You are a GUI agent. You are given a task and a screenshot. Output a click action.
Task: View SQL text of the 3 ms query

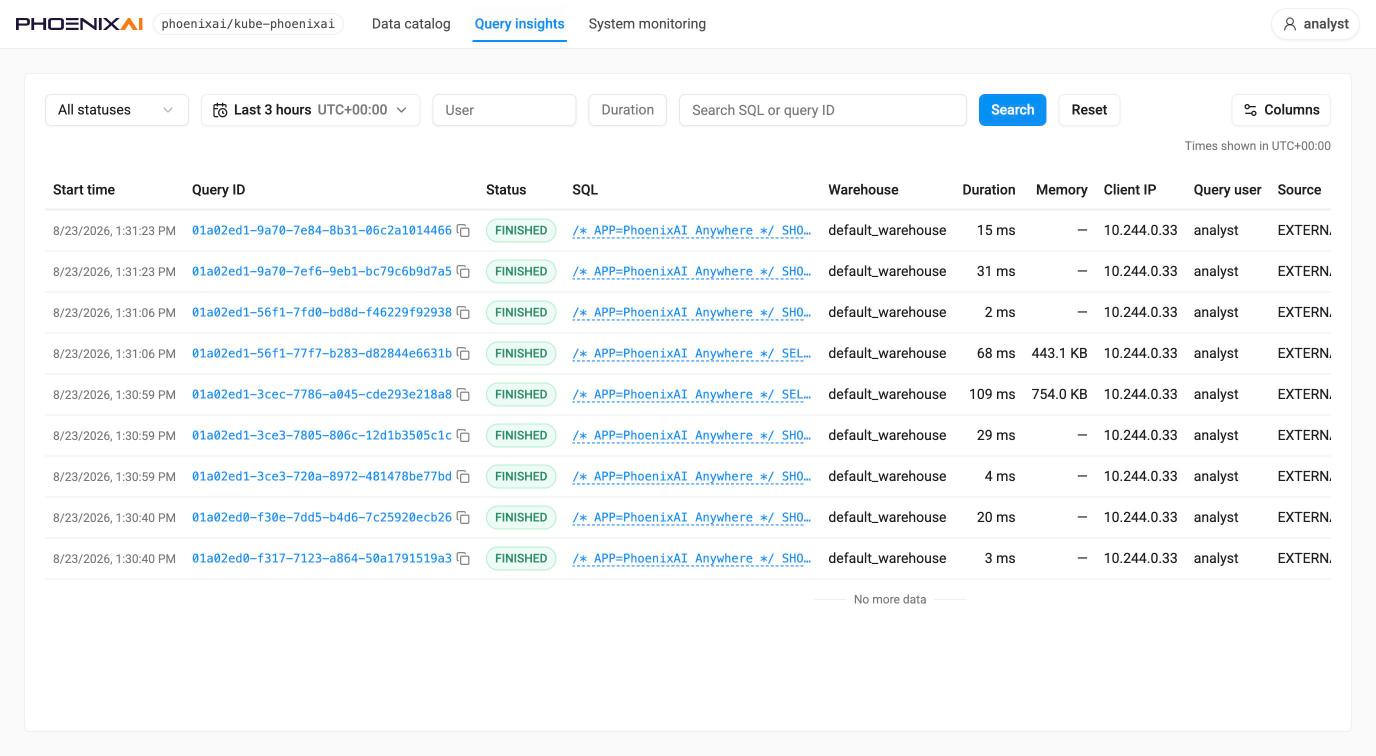pos(691,559)
